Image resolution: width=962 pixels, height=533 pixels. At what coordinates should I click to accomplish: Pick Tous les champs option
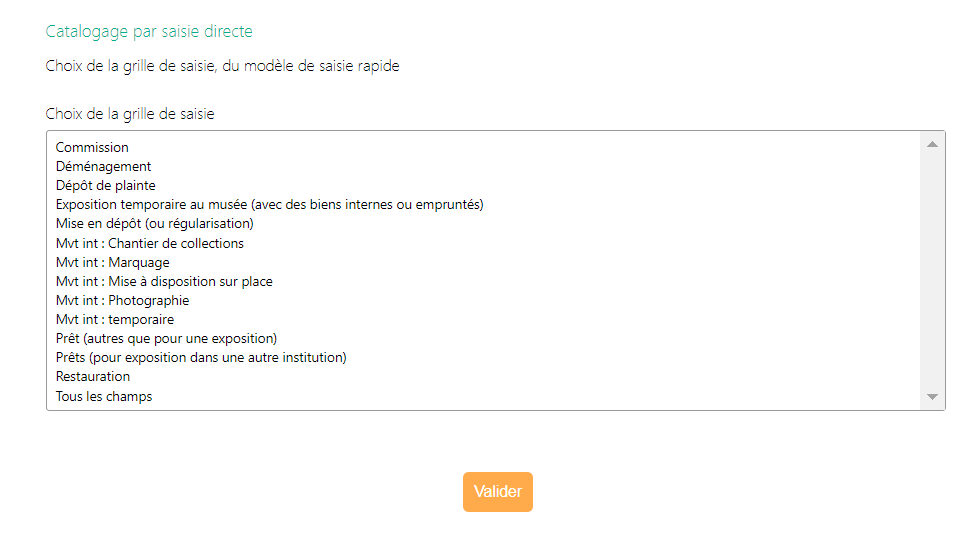tap(104, 396)
